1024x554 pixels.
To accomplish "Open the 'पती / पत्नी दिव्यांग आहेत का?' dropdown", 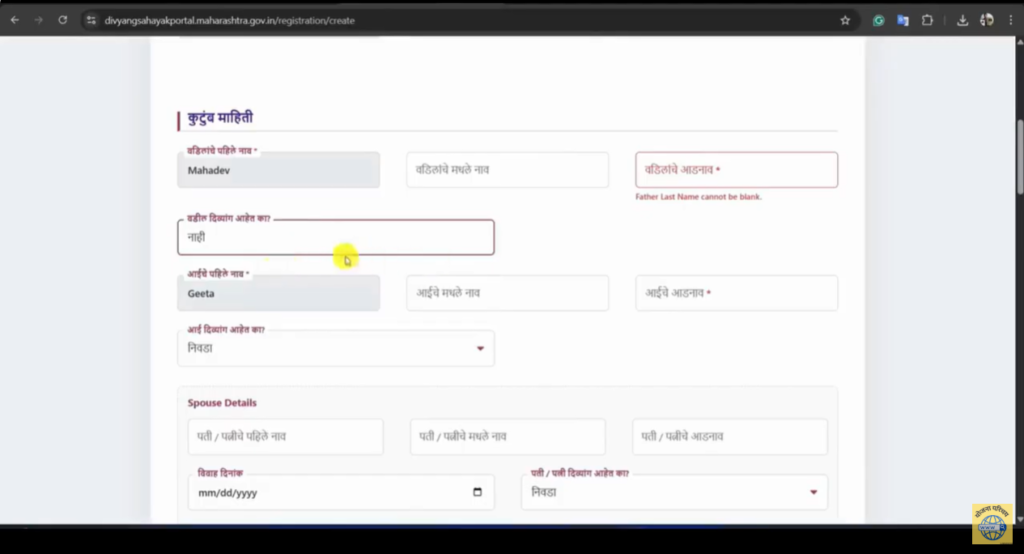I will pos(674,493).
